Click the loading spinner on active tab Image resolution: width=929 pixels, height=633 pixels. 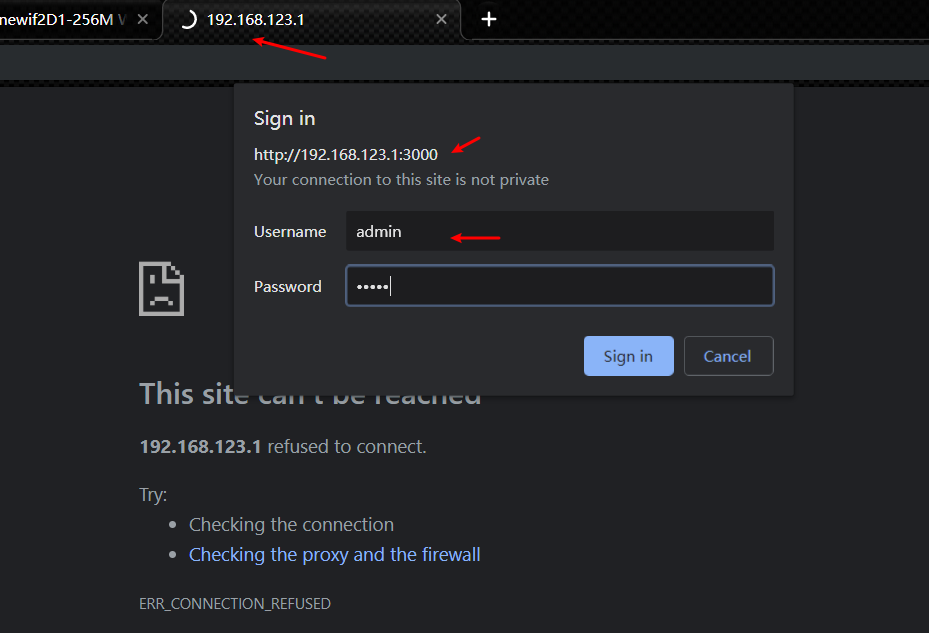187,19
